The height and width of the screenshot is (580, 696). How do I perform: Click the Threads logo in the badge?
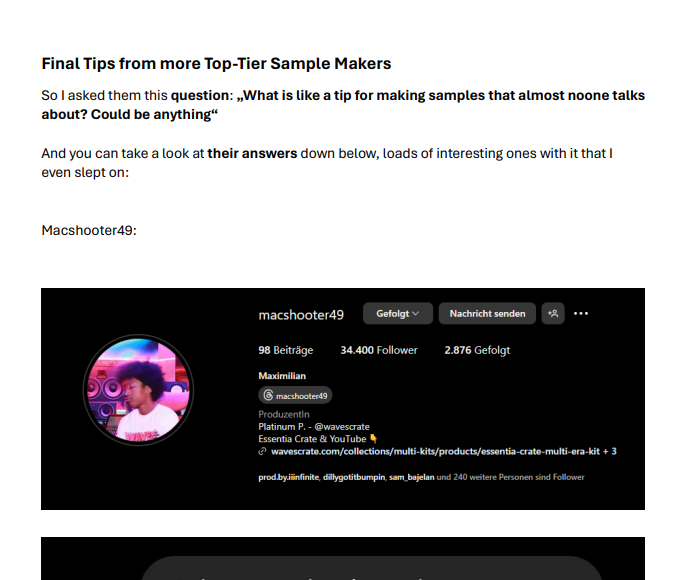coord(268,395)
